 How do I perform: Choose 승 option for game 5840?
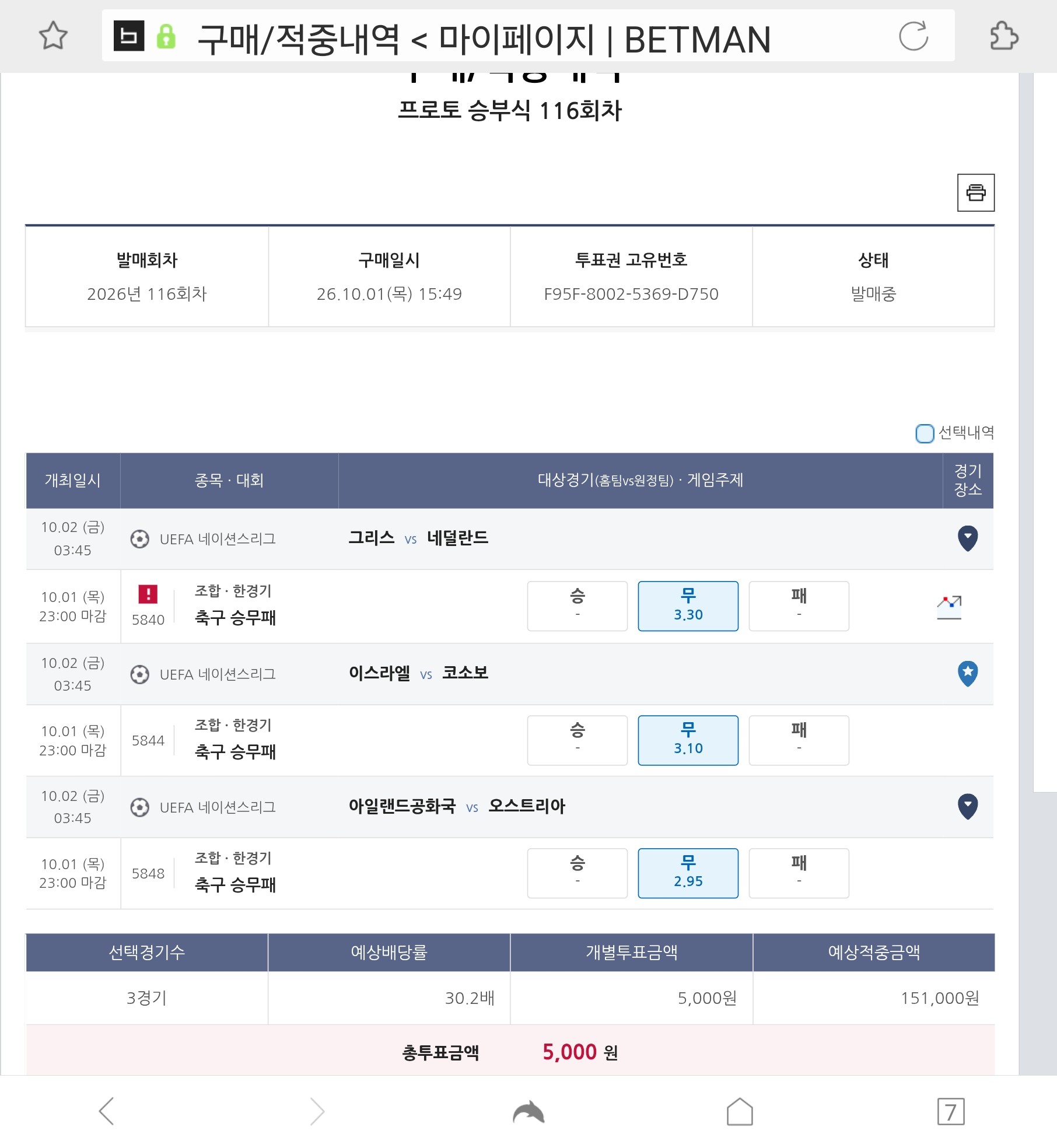point(577,606)
